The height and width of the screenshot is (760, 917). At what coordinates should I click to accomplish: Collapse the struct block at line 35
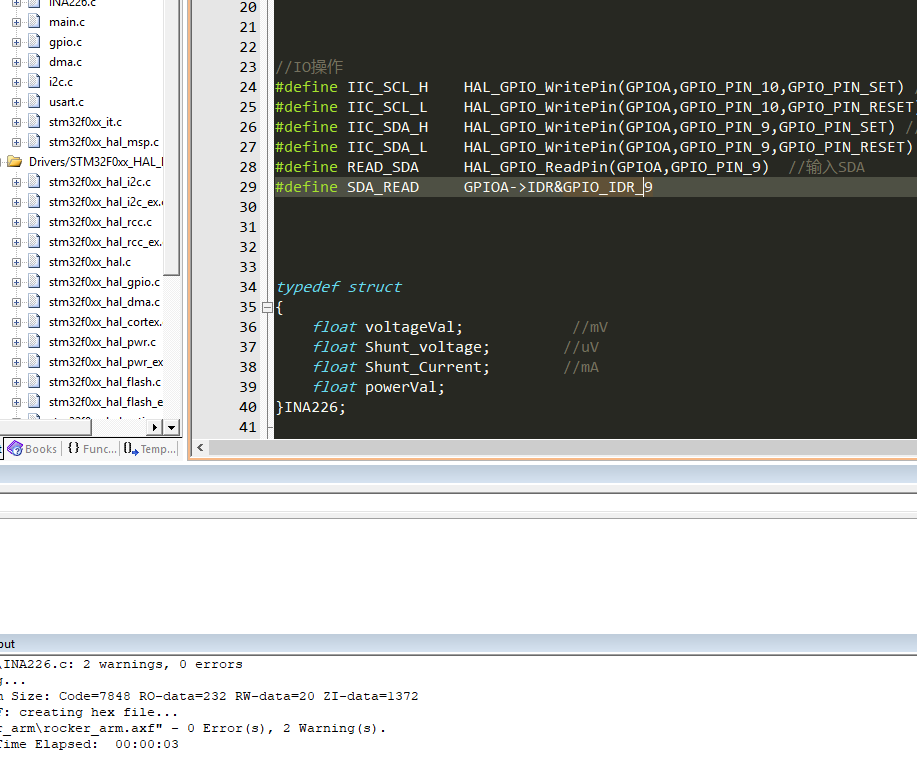point(266,307)
